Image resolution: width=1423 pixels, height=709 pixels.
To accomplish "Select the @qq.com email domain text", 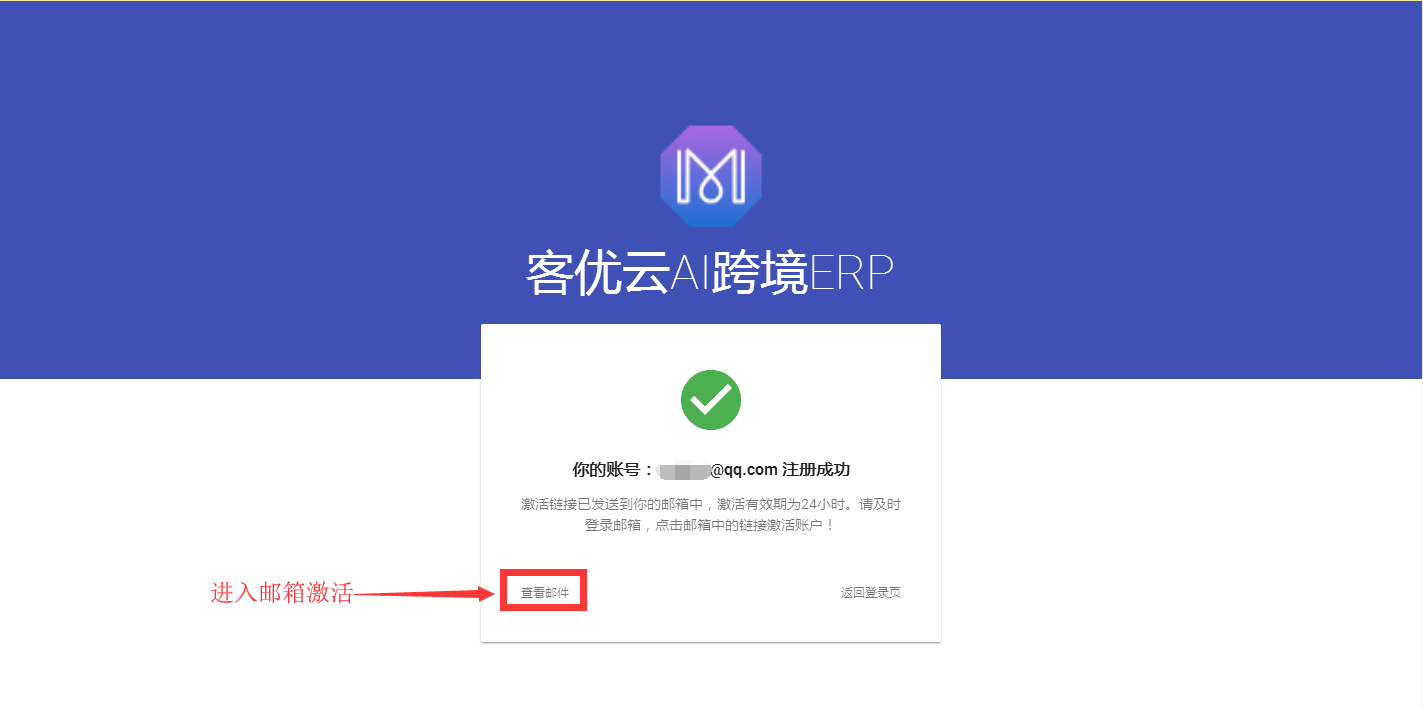I will tap(743, 470).
